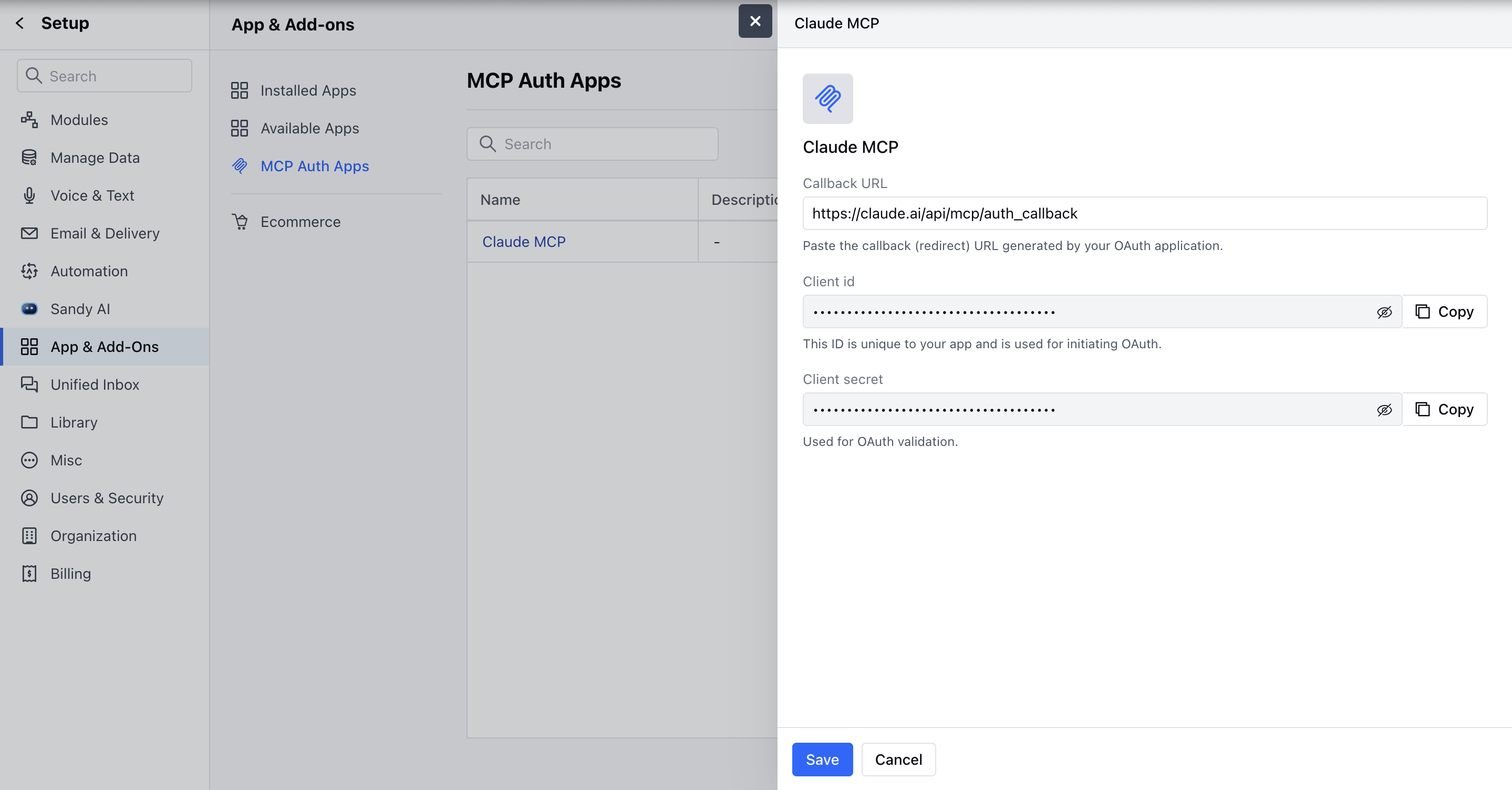Click the Claude MCP app logo

(x=827, y=99)
